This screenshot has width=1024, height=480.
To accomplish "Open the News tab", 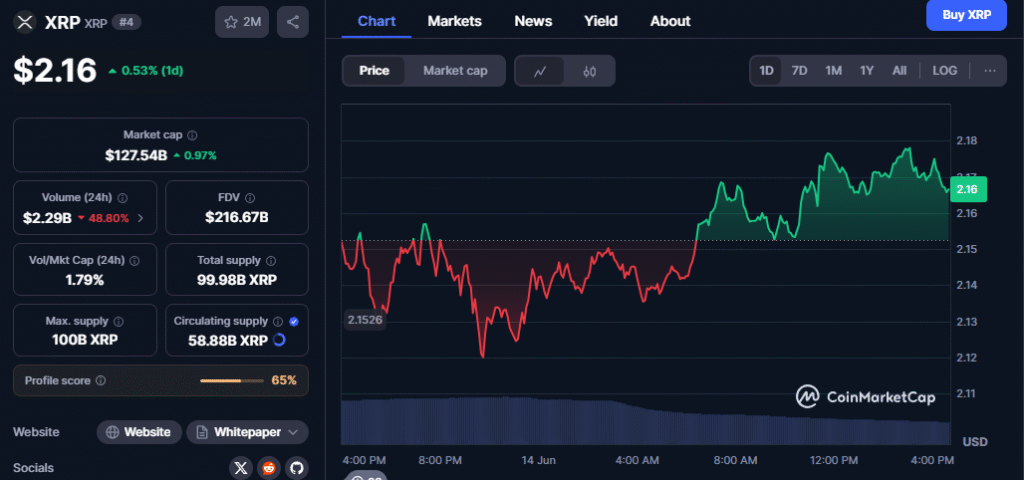I will click(x=533, y=21).
